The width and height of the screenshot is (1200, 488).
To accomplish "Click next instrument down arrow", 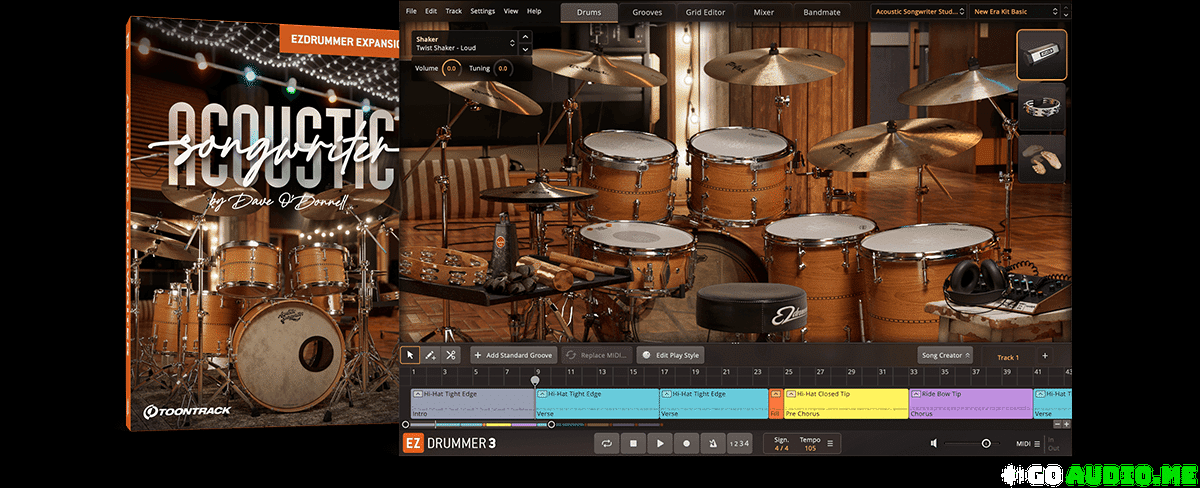I will [524, 48].
